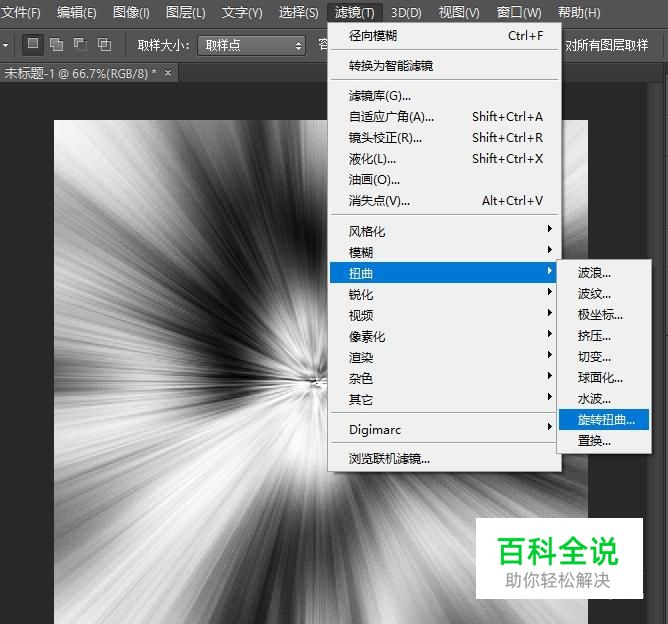Open the 文字(Y) menu
This screenshot has width=668, height=624.
[242, 12]
